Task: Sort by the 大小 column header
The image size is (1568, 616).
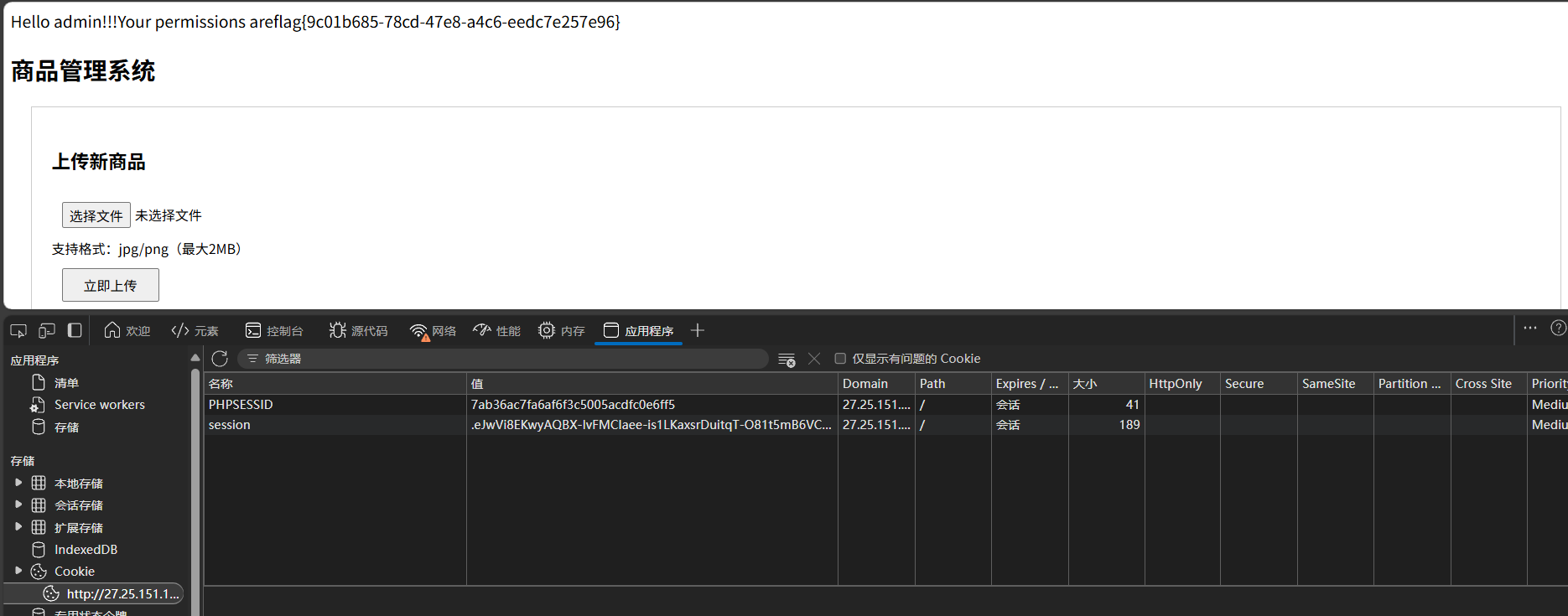Action: tap(1107, 384)
